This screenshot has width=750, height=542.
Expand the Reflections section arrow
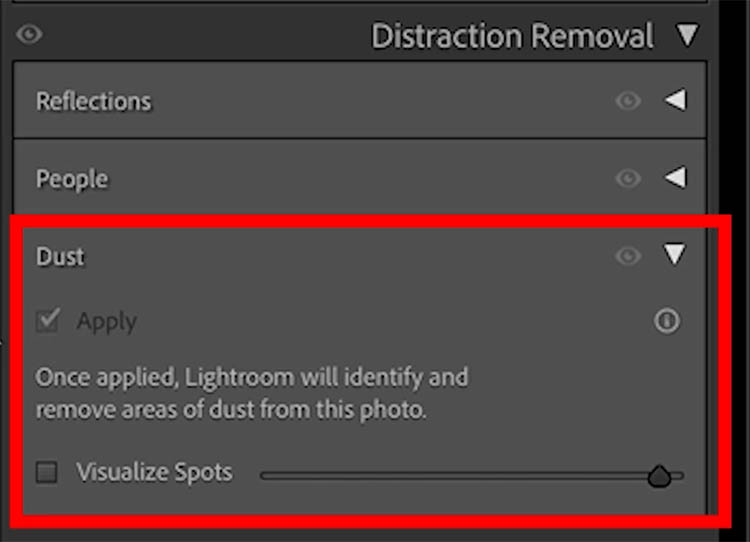coord(676,100)
